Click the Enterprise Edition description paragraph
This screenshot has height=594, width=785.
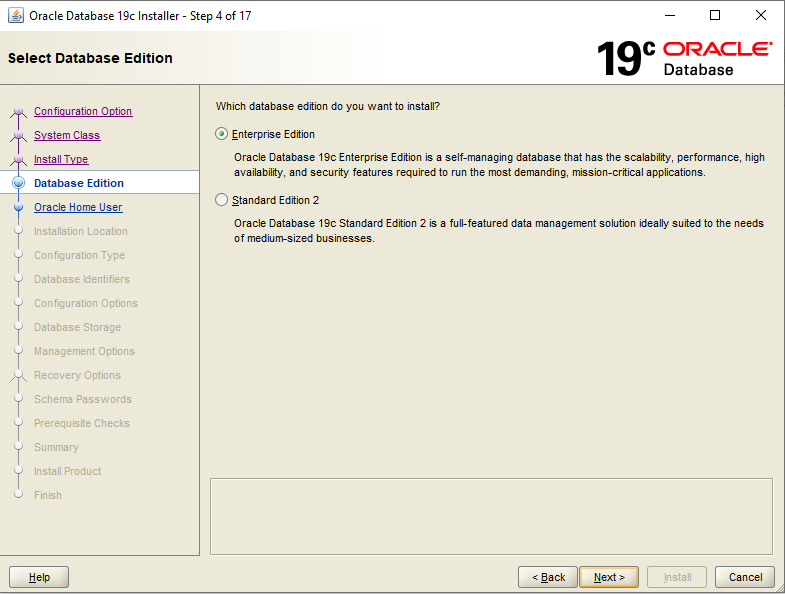499,165
